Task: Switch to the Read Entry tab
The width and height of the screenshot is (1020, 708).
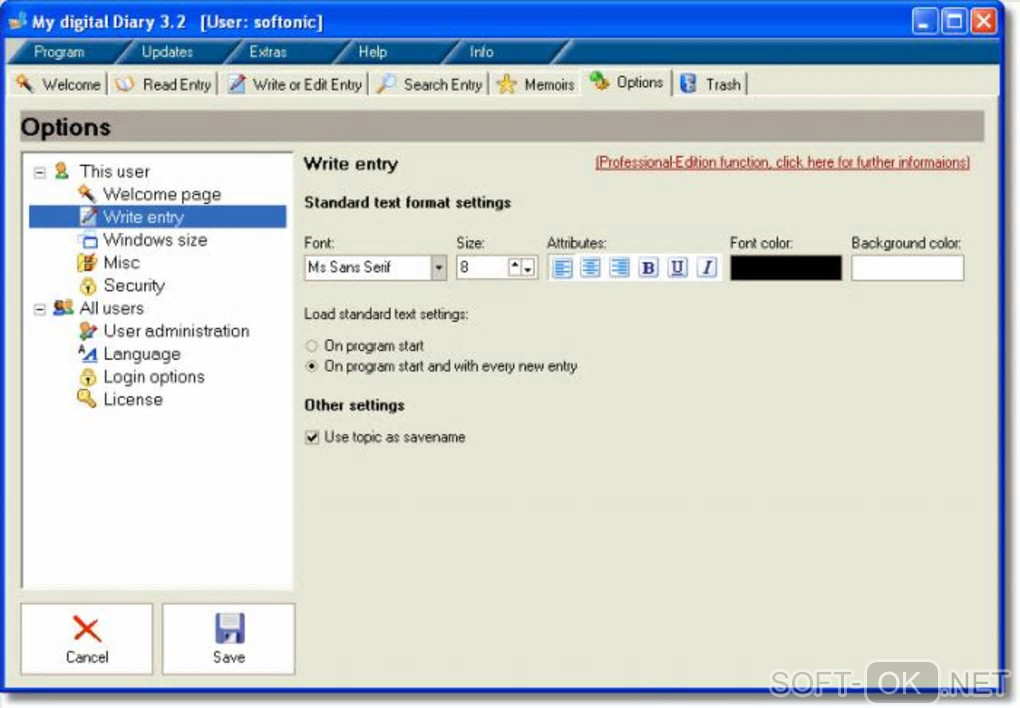Action: click(163, 85)
